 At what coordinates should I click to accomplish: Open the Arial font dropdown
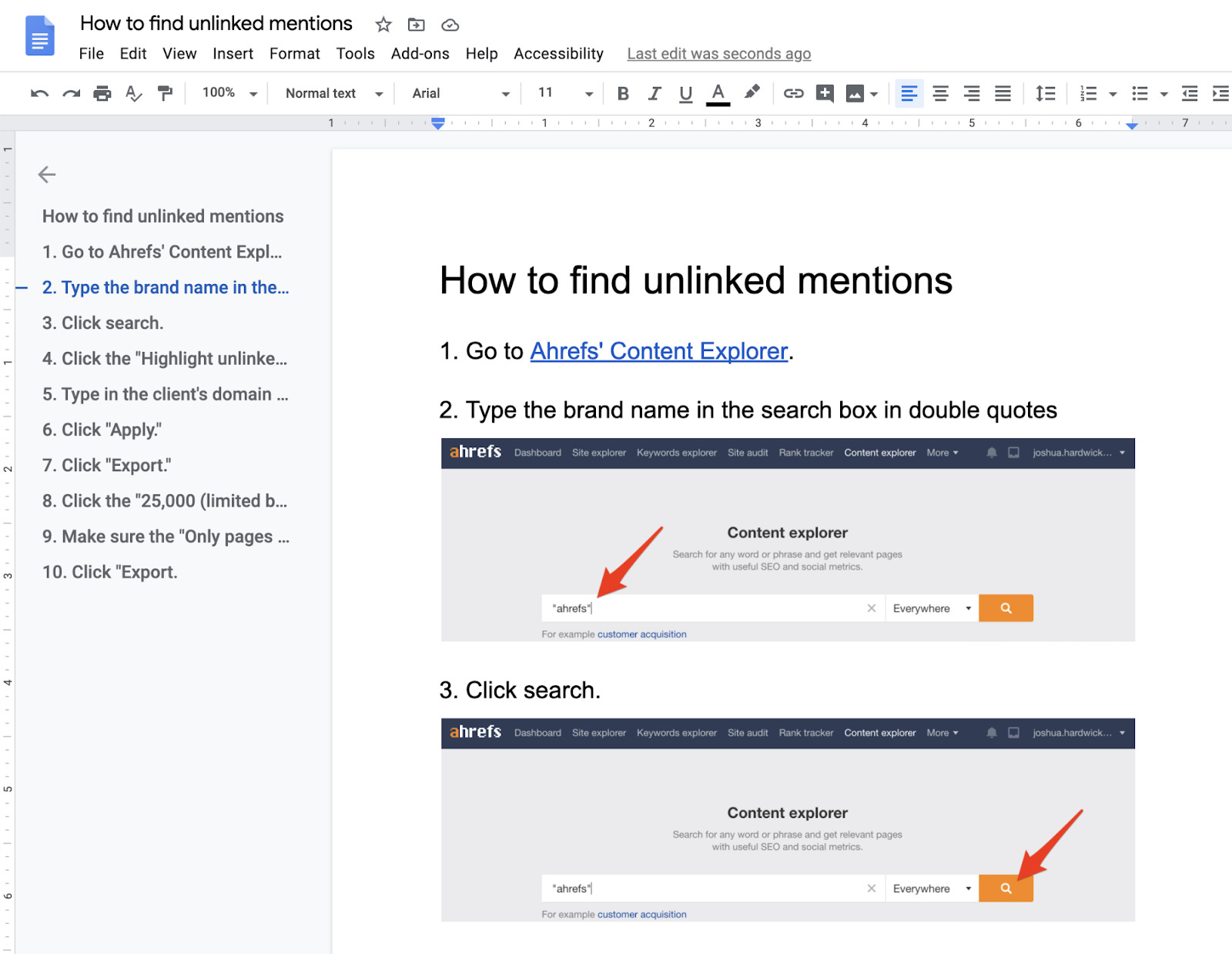click(x=460, y=94)
